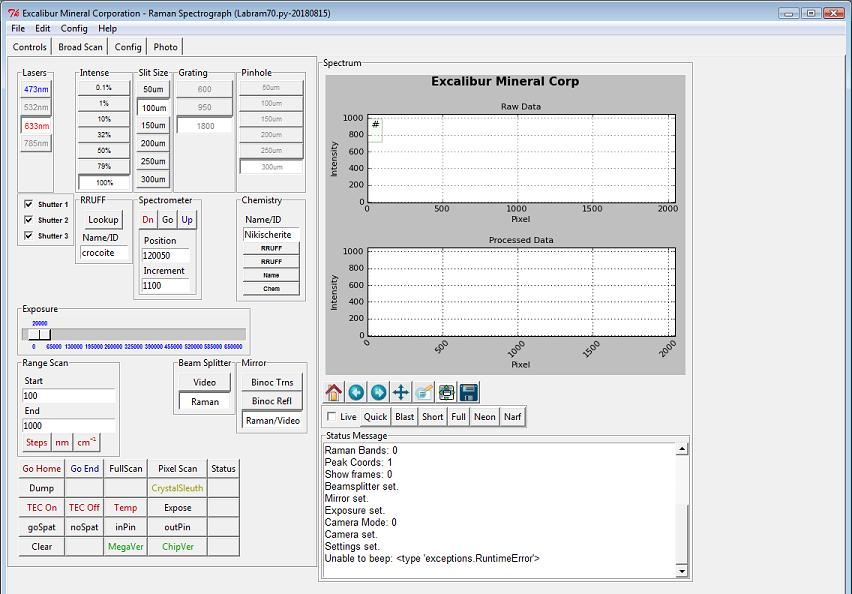
Task: Select the pan axes cross icon
Action: [x=401, y=392]
